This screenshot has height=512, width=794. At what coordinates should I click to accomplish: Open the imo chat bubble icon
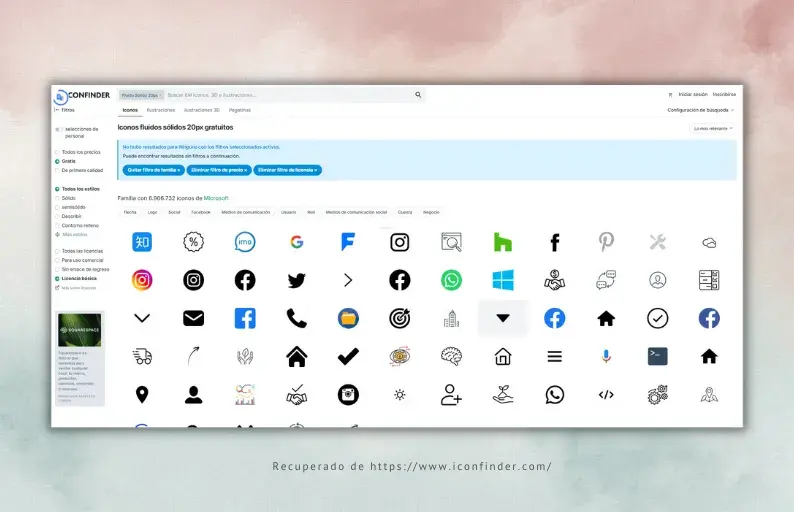[245, 242]
